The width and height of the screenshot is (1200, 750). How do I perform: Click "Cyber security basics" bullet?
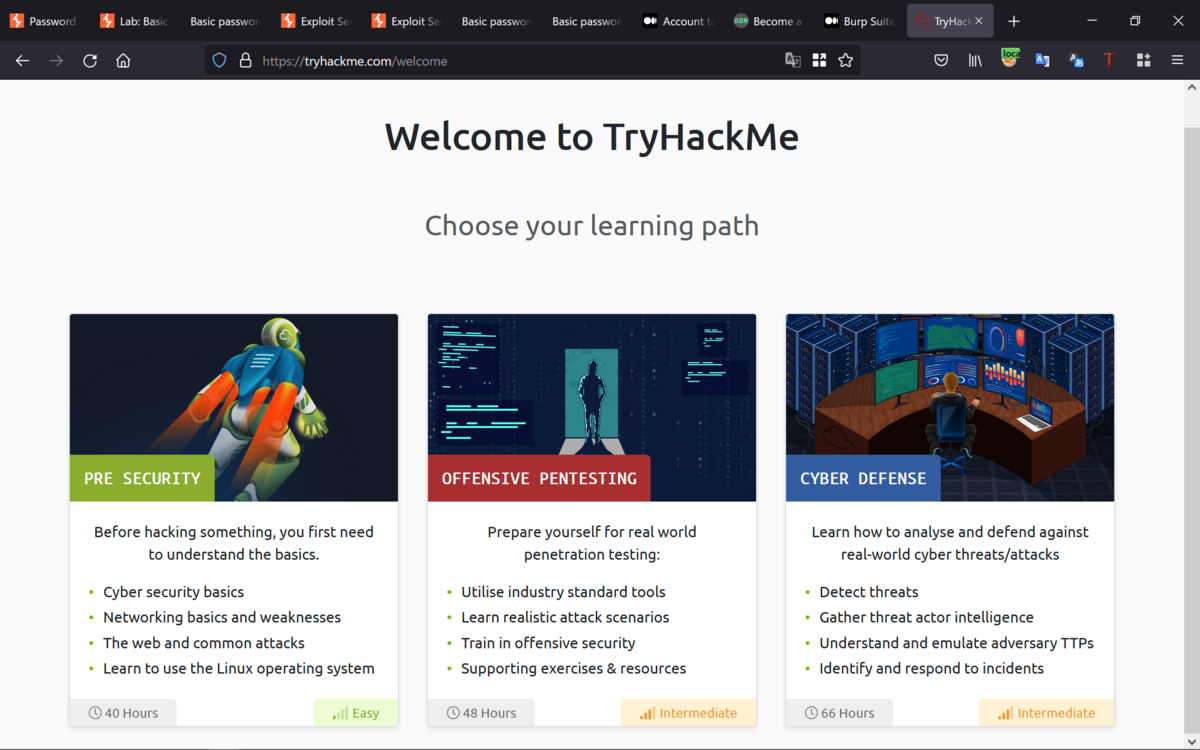click(x=173, y=592)
